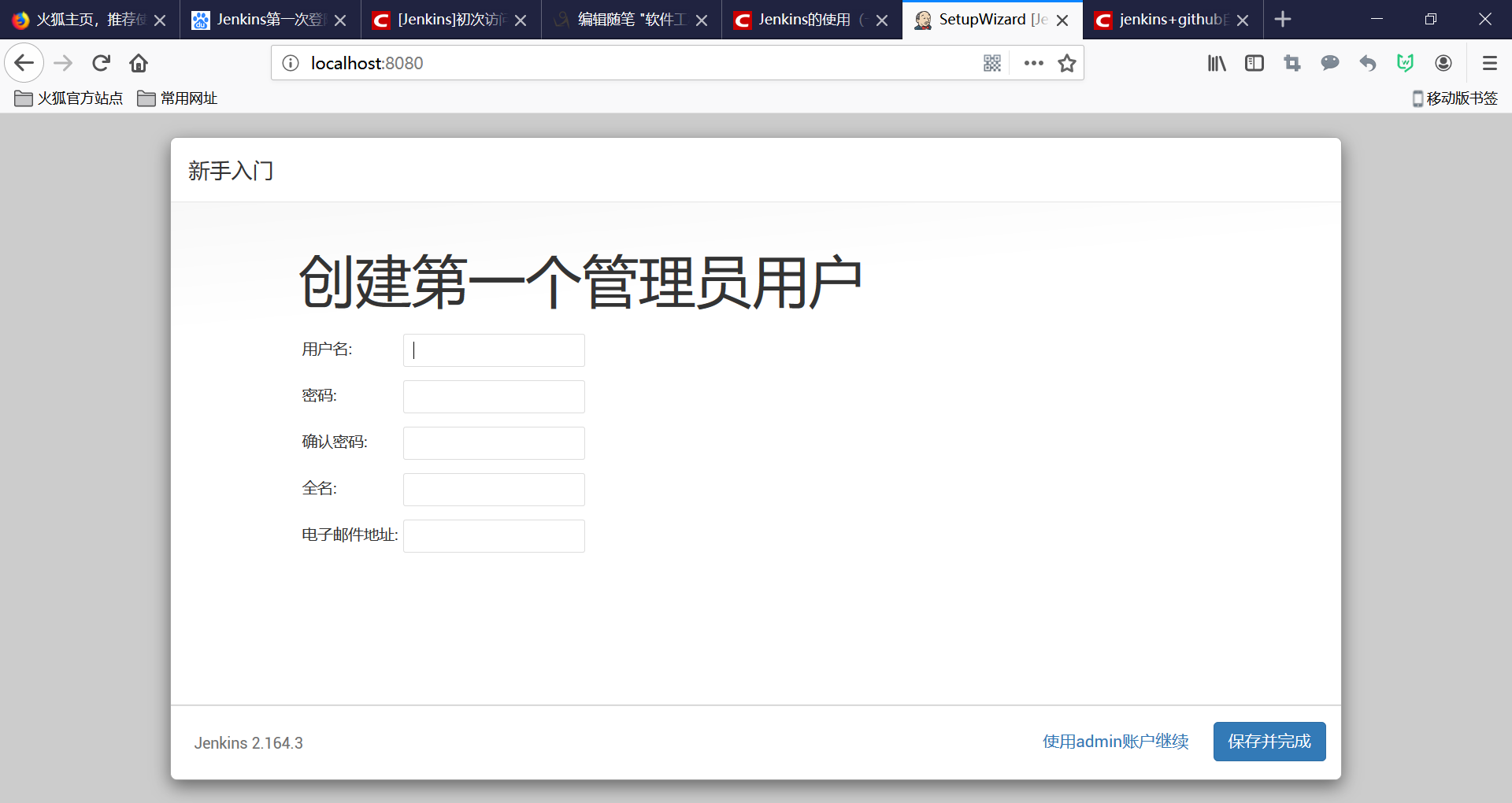The height and width of the screenshot is (803, 1512).
Task: Go back to previous page
Action: [x=24, y=63]
